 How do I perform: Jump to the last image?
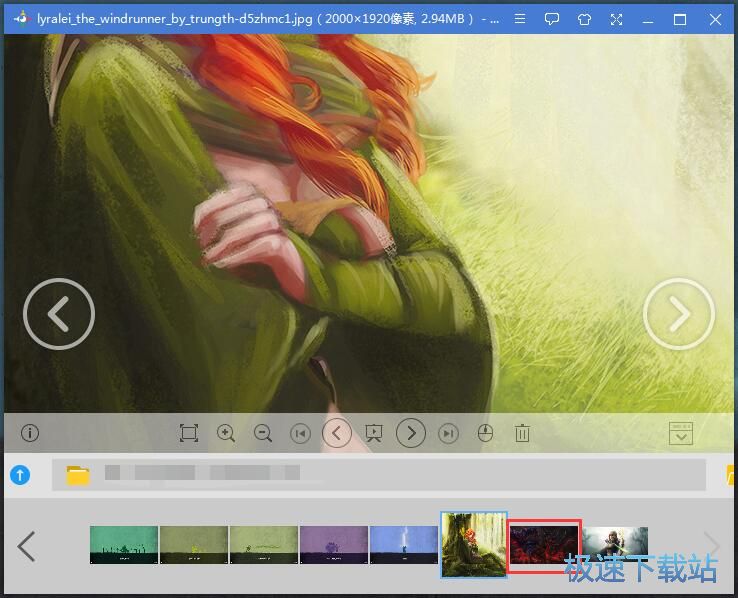449,433
